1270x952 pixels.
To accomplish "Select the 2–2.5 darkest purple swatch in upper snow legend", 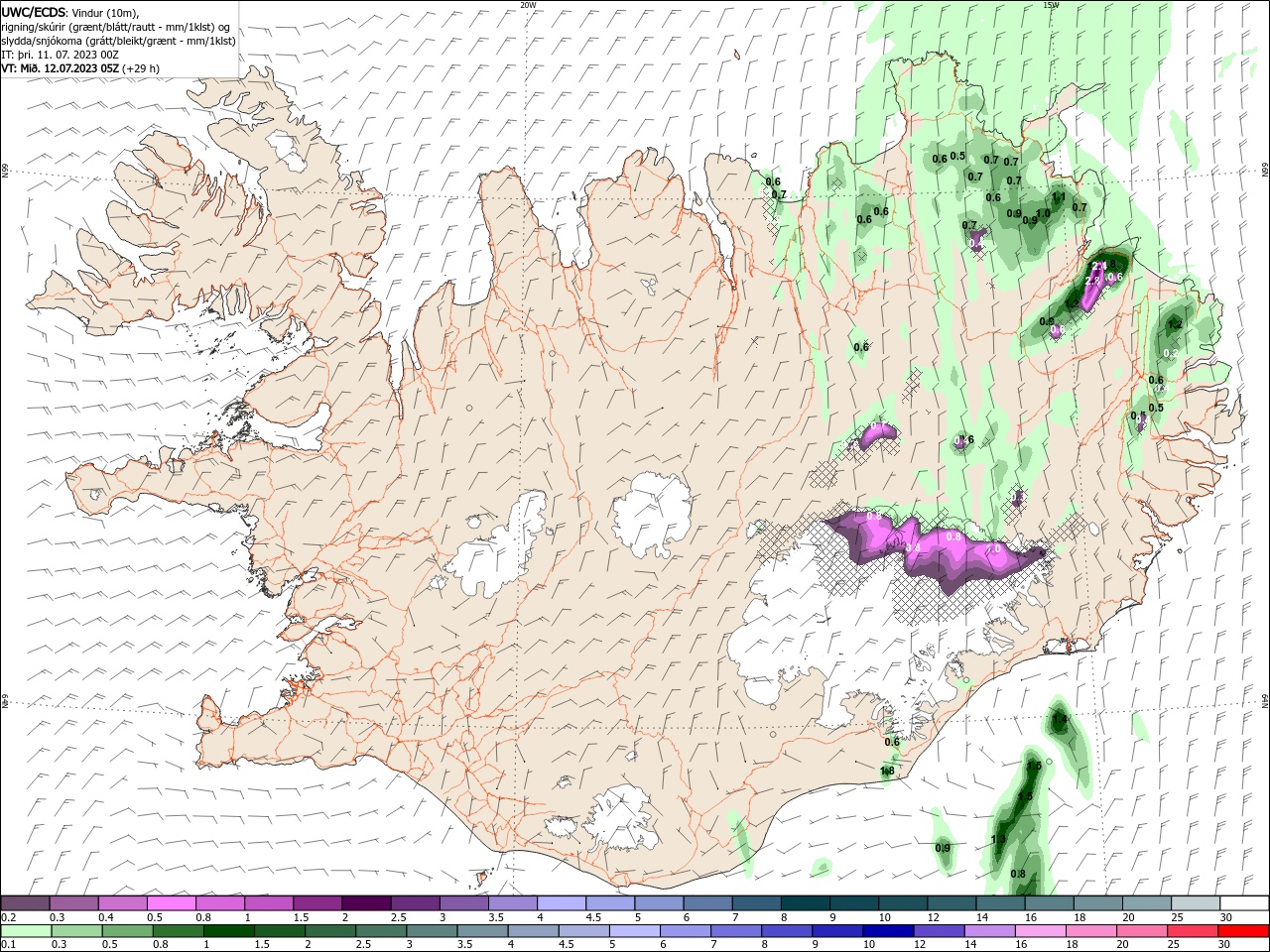I will click(366, 903).
